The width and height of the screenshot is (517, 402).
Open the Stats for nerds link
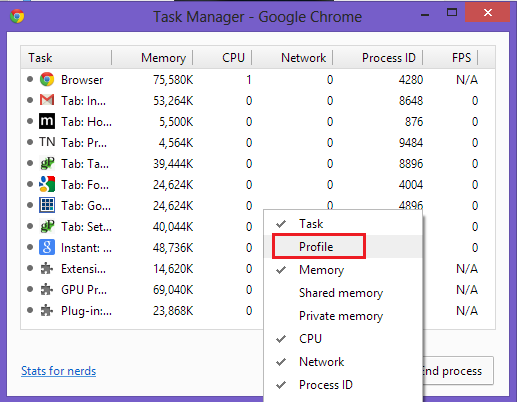(58, 371)
